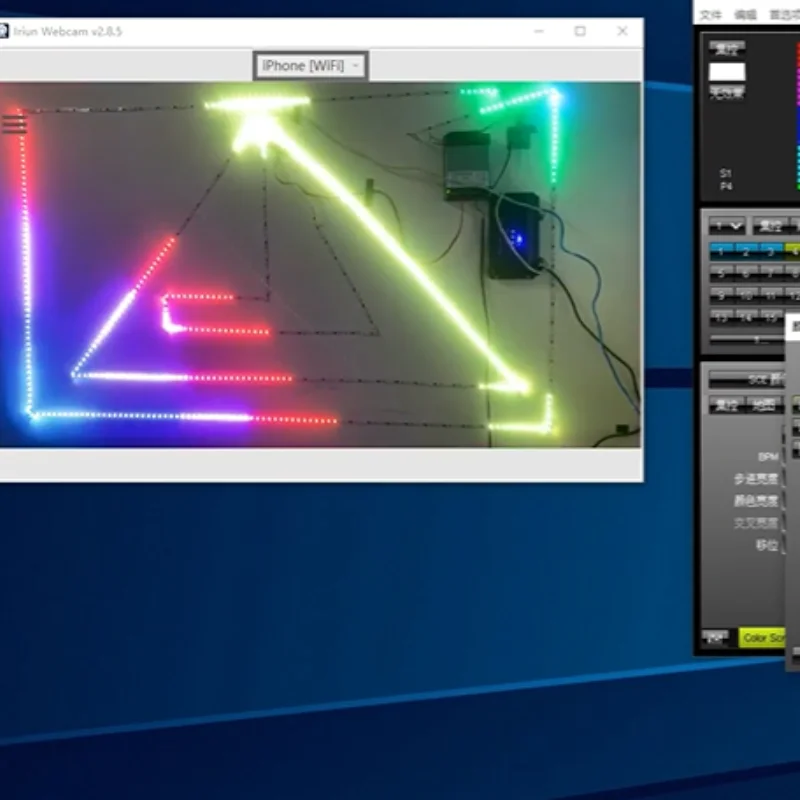800x800 pixels.
Task: Select blue storage place 1
Action: pyautogui.click(x=721, y=251)
